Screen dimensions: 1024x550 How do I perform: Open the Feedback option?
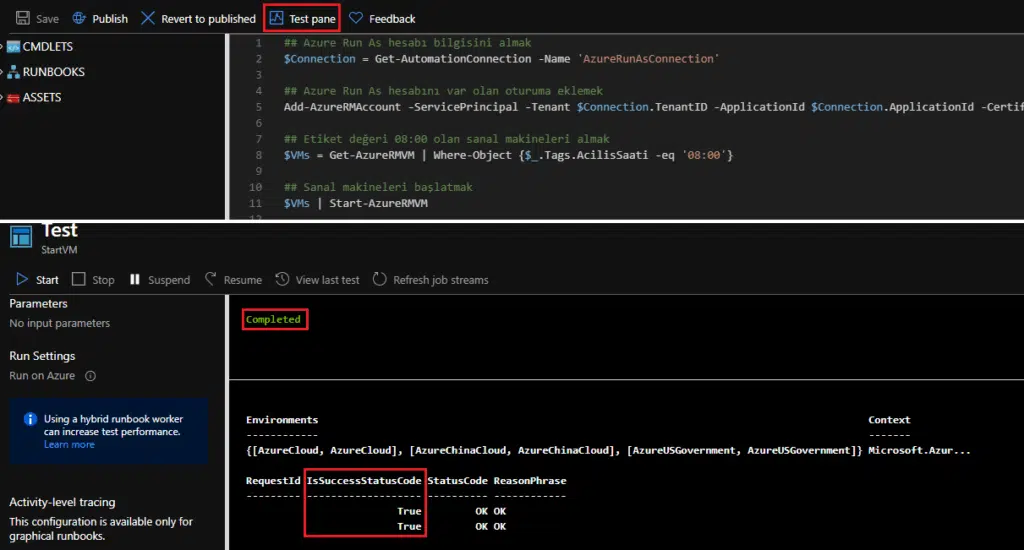382,18
